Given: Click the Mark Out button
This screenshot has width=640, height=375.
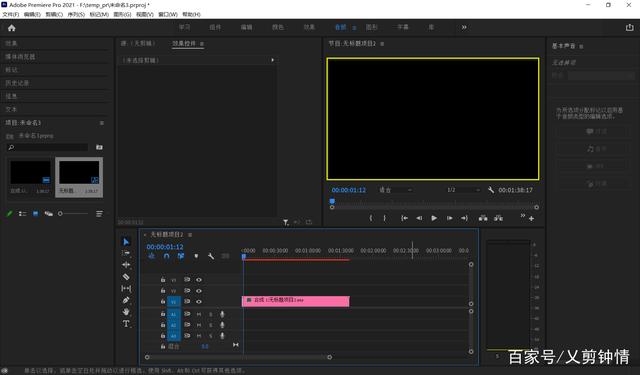Looking at the screenshot, I should [x=384, y=218].
